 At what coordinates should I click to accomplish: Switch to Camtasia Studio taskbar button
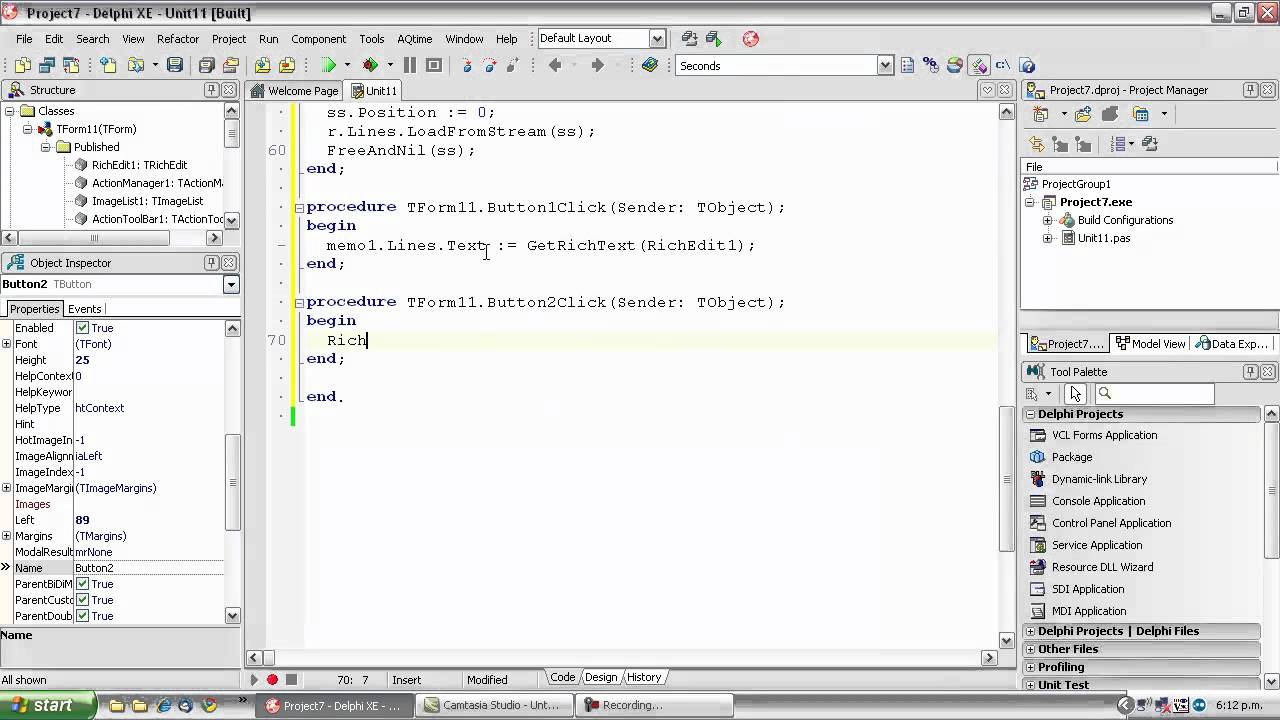click(495, 705)
